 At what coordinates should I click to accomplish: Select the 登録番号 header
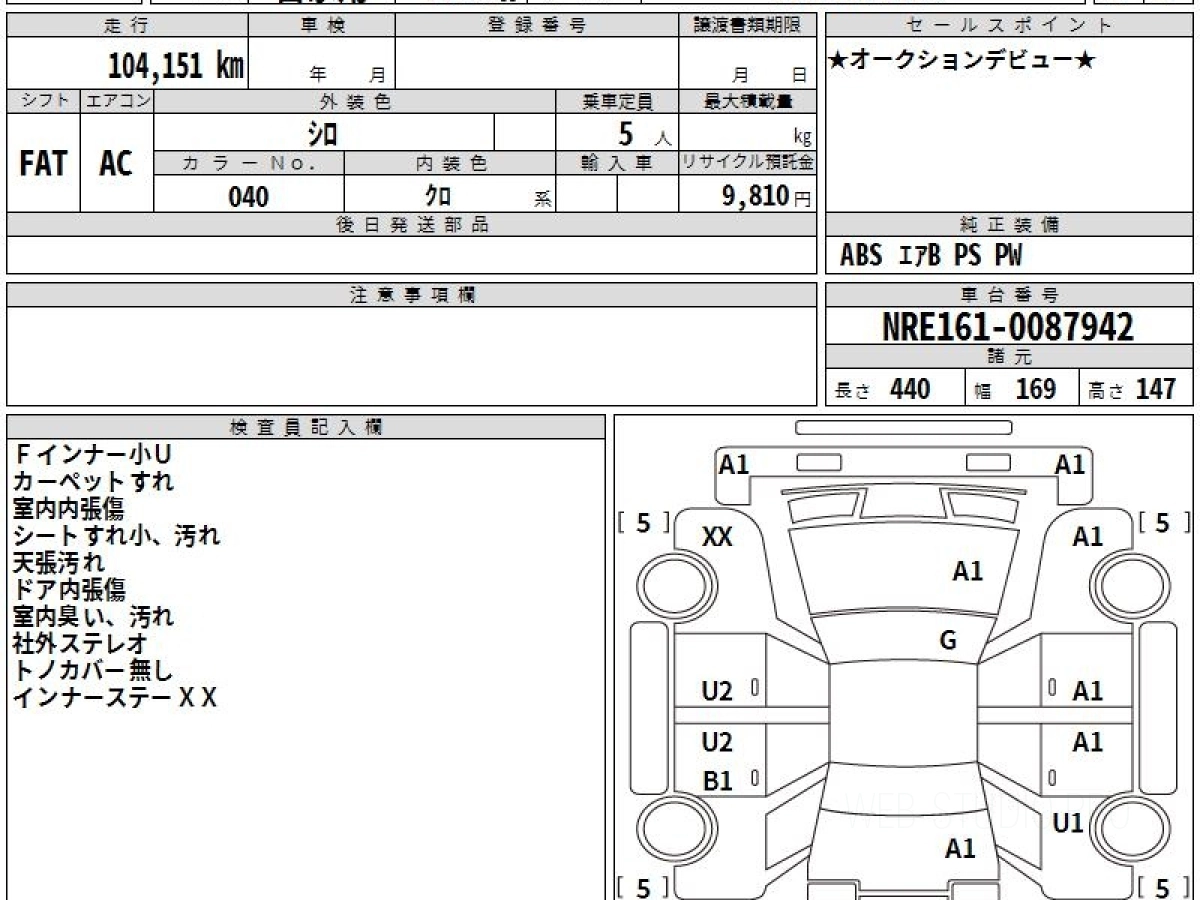tap(537, 26)
